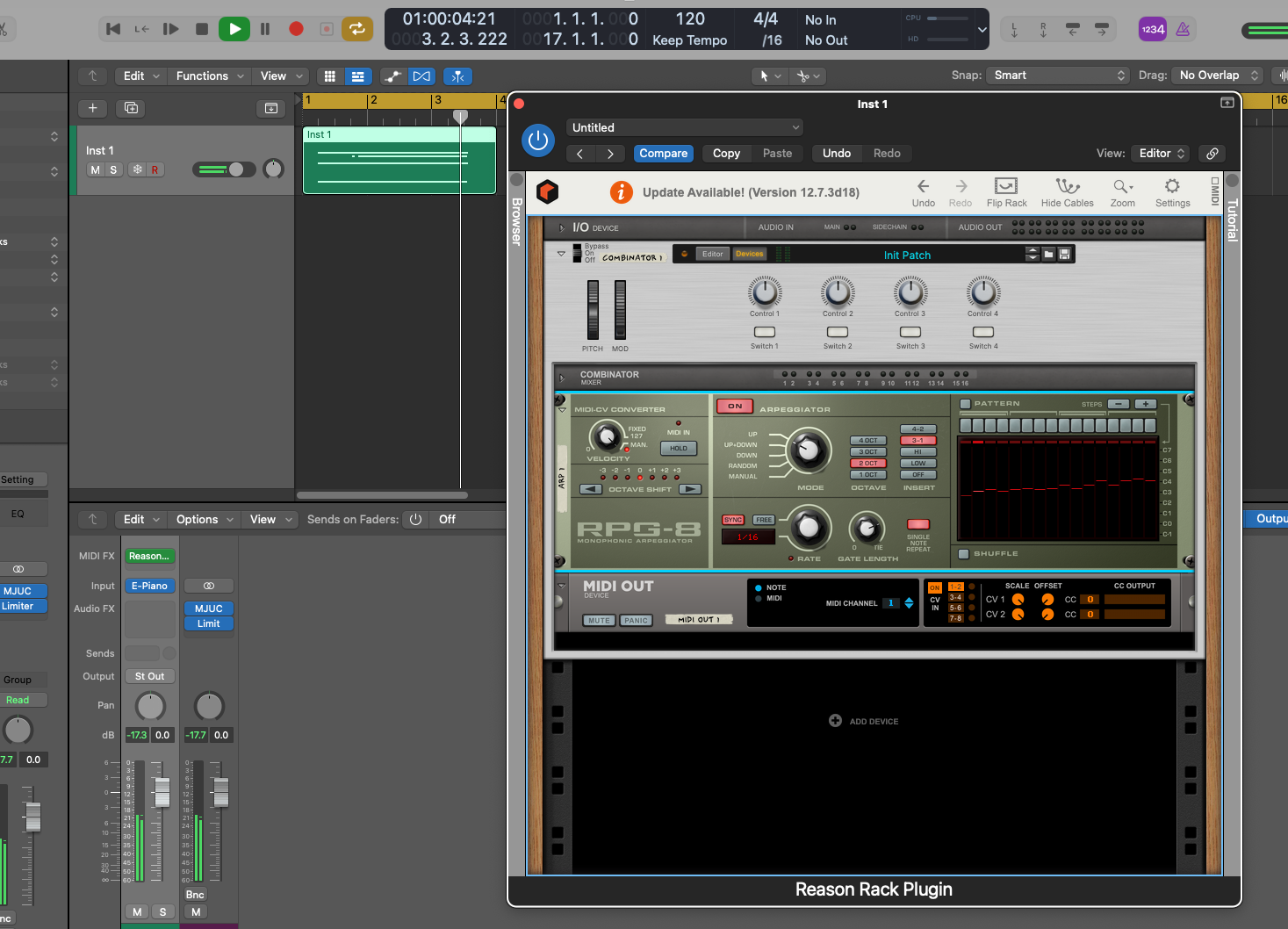Browse patches with the folder icon
The image size is (1288, 929).
click(x=1048, y=255)
